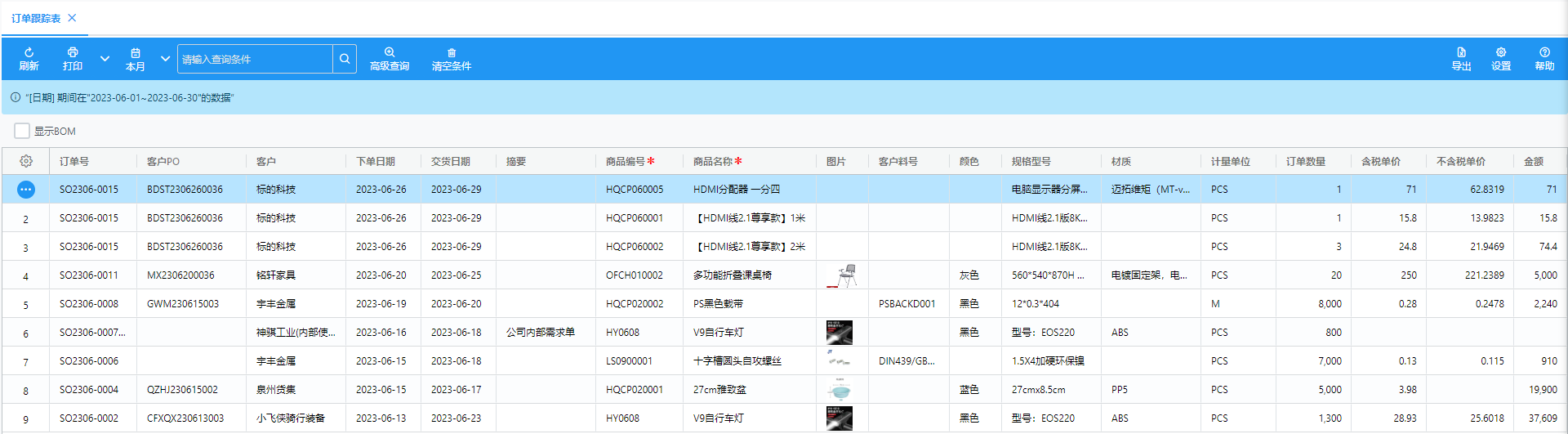1568x434 pixels.
Task: Open settings (设置) in toolbar
Action: click(x=1501, y=53)
